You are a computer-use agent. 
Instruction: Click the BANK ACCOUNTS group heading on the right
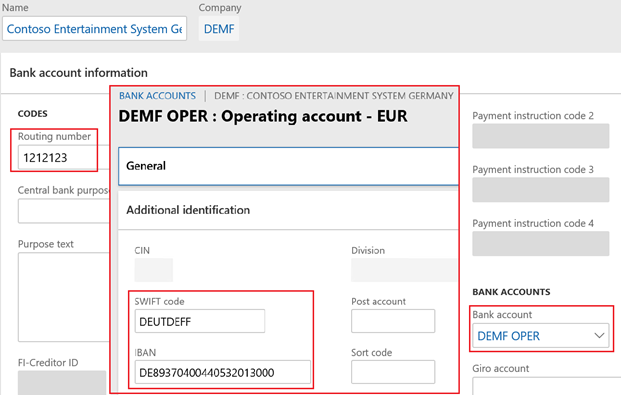point(511,292)
